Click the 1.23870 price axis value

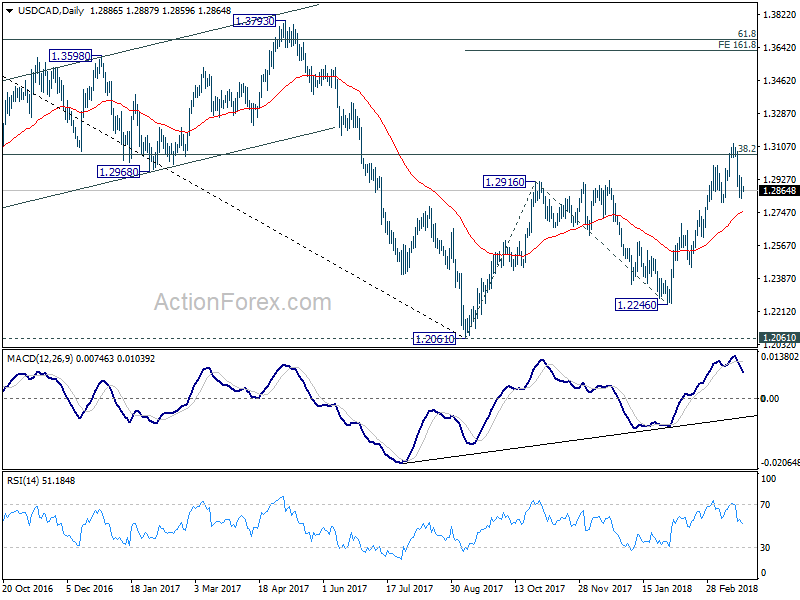point(779,278)
